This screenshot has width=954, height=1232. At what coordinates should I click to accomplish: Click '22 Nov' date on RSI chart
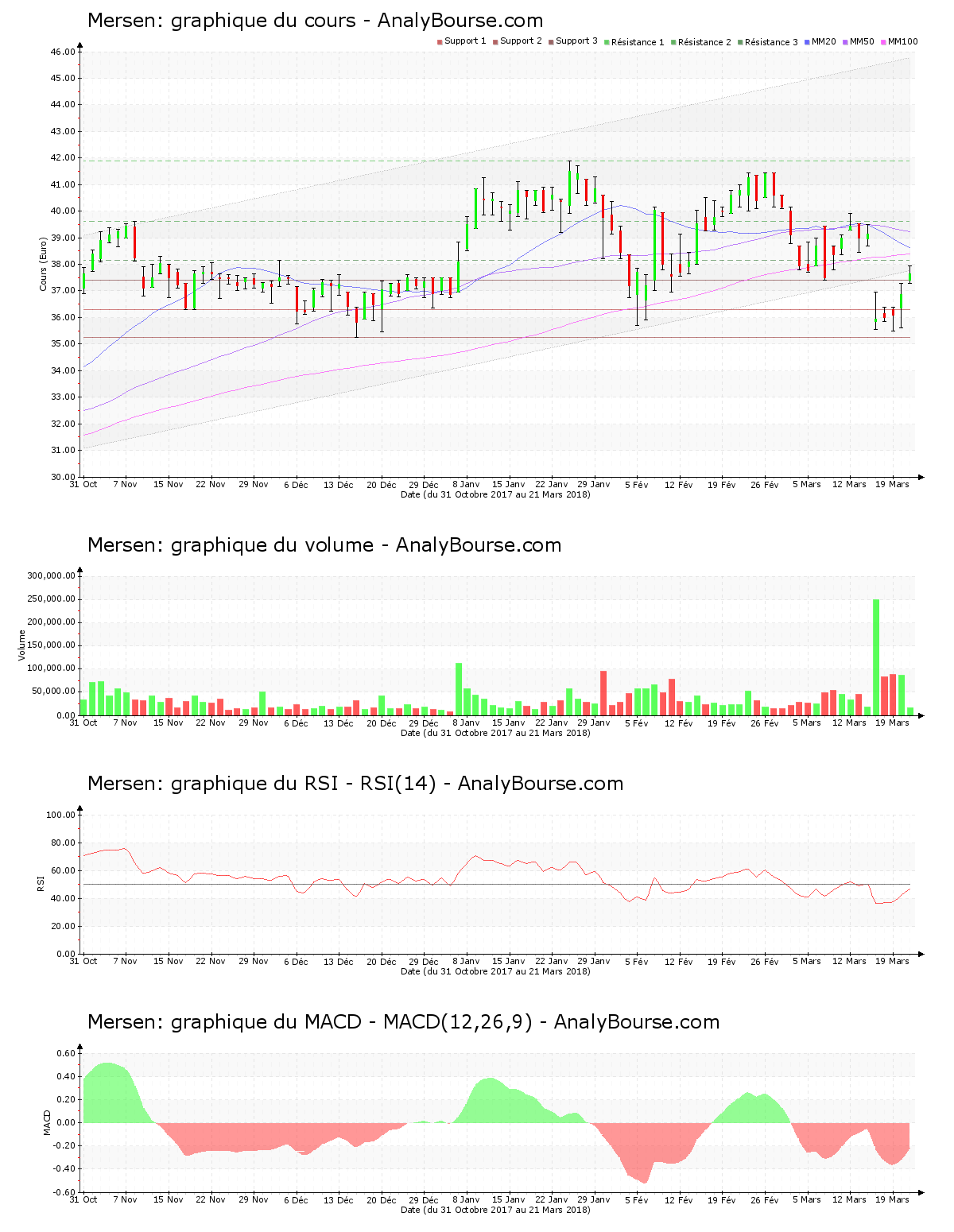211,962
